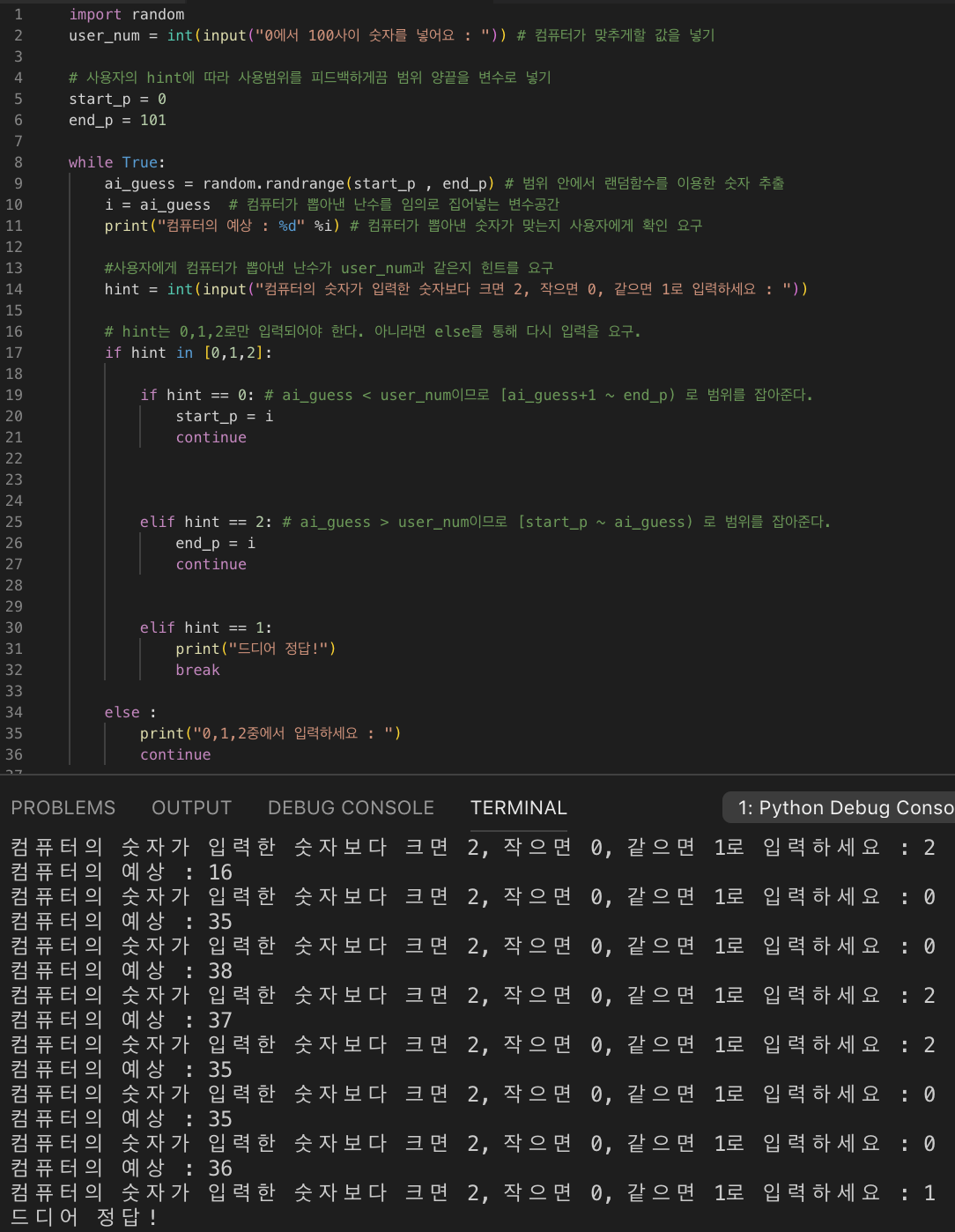
Task: Click '드디어 정답 !' in the terminal output
Action: pos(85,1218)
